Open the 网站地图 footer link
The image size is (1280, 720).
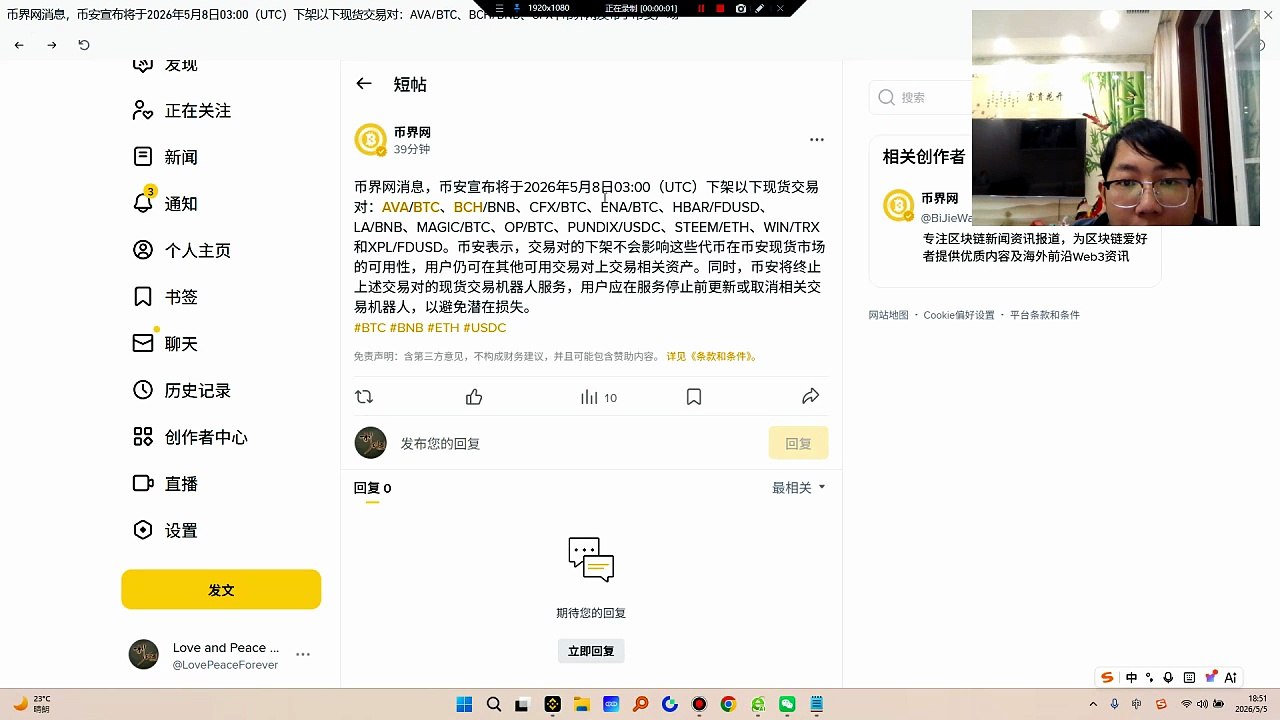(x=889, y=315)
